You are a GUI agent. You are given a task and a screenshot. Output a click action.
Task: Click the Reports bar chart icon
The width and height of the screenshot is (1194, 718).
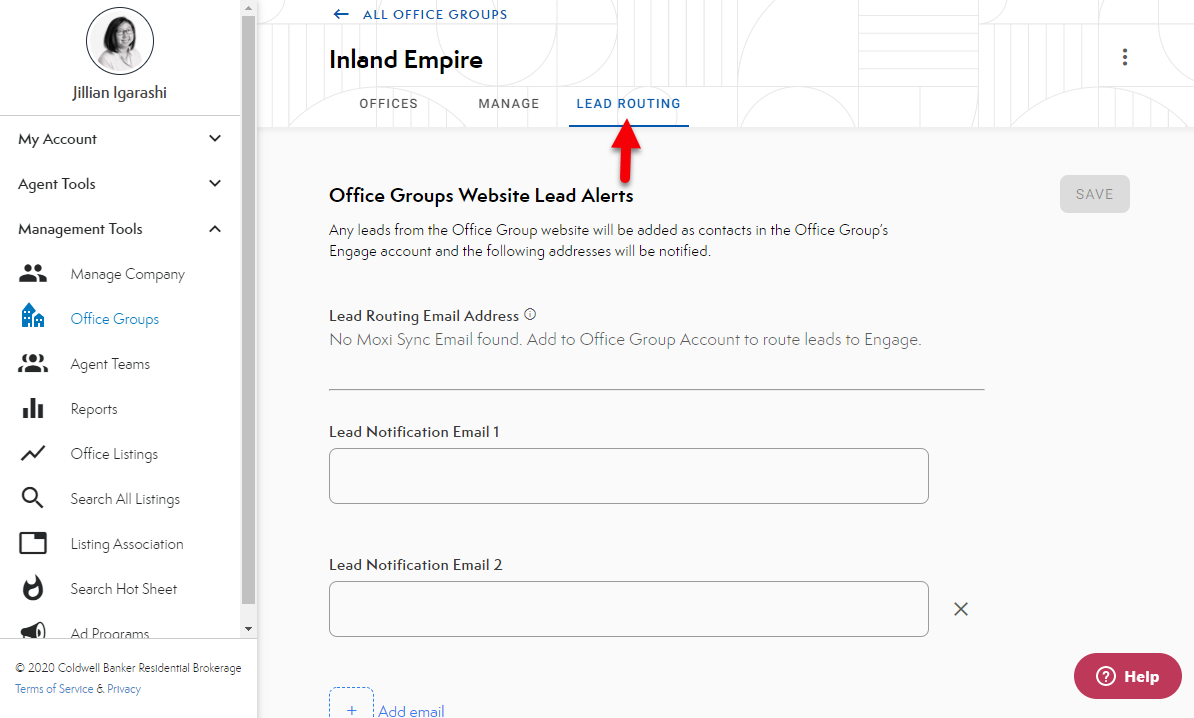pyautogui.click(x=33, y=409)
